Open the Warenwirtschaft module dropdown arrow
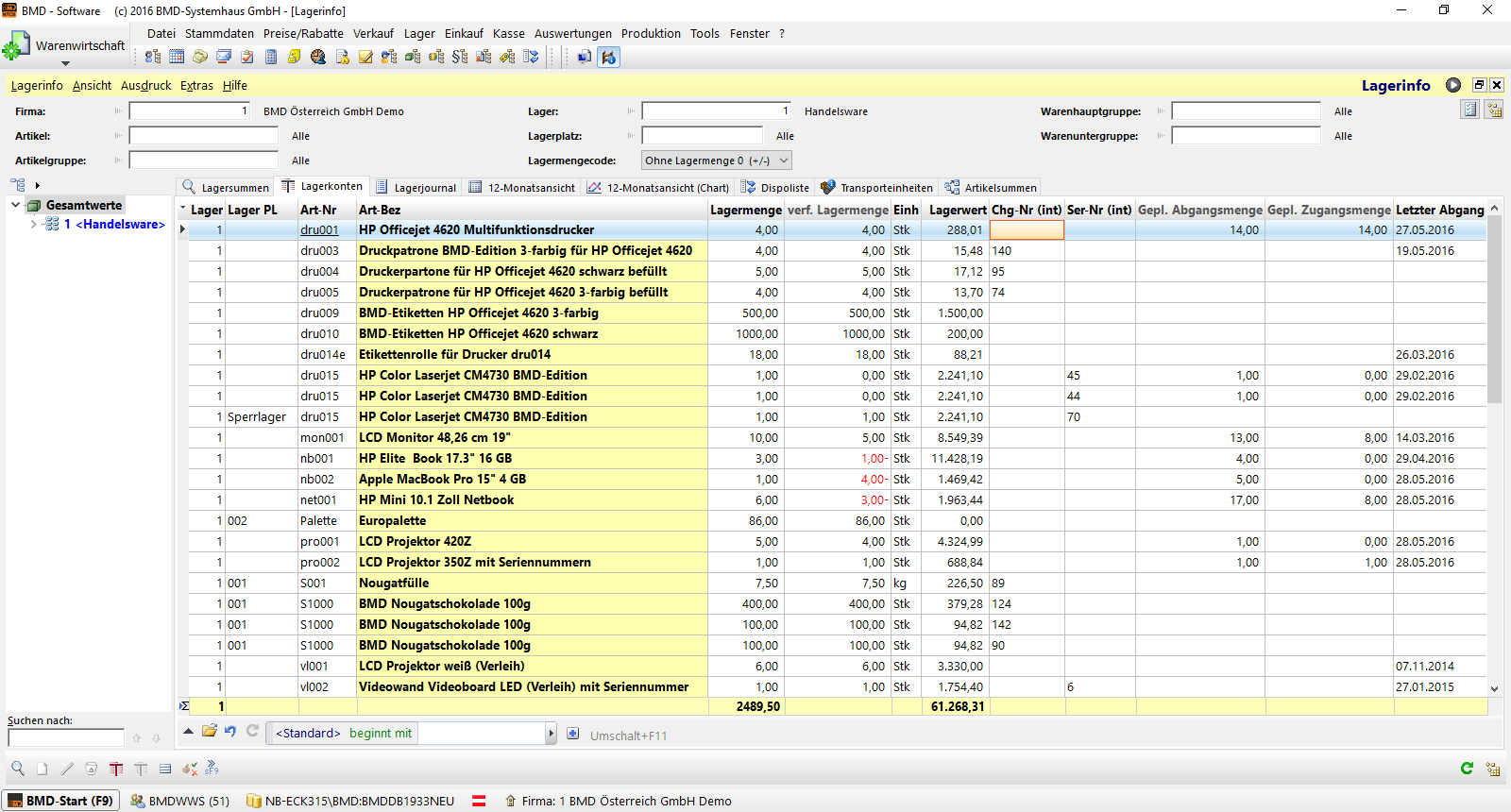The width and height of the screenshot is (1511, 812). click(65, 63)
